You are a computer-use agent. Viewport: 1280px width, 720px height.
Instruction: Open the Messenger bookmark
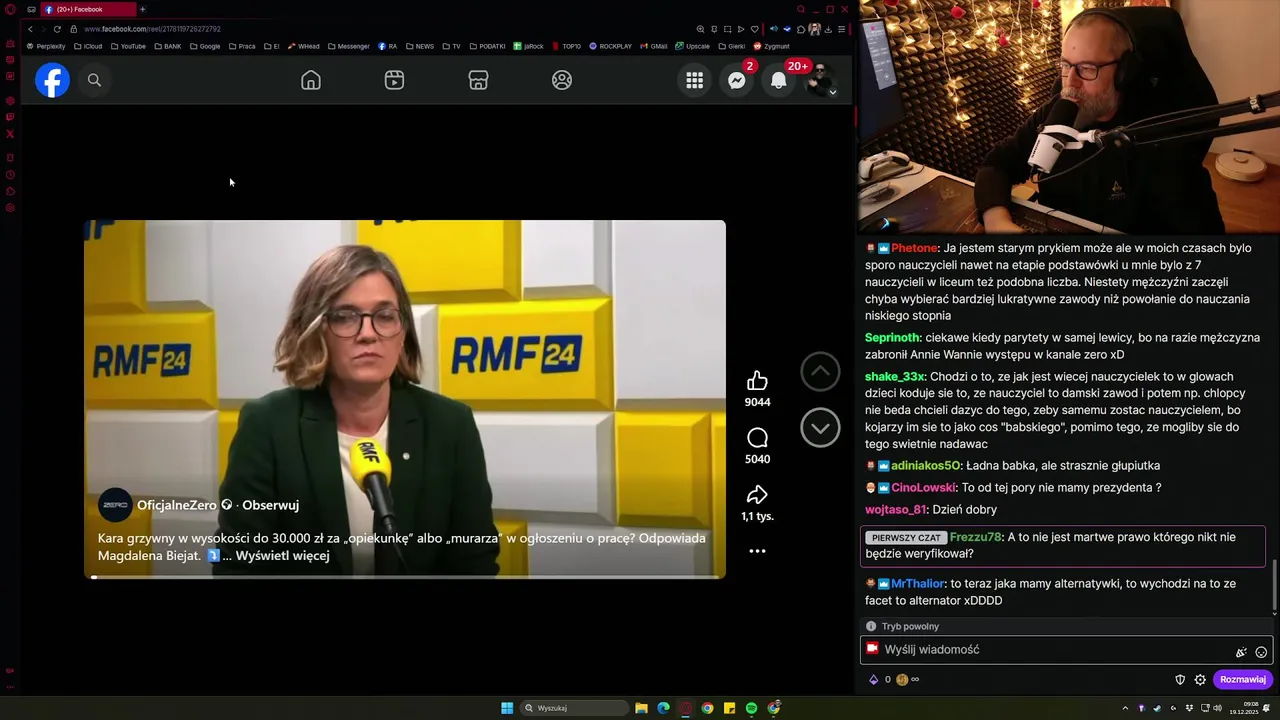click(x=349, y=46)
